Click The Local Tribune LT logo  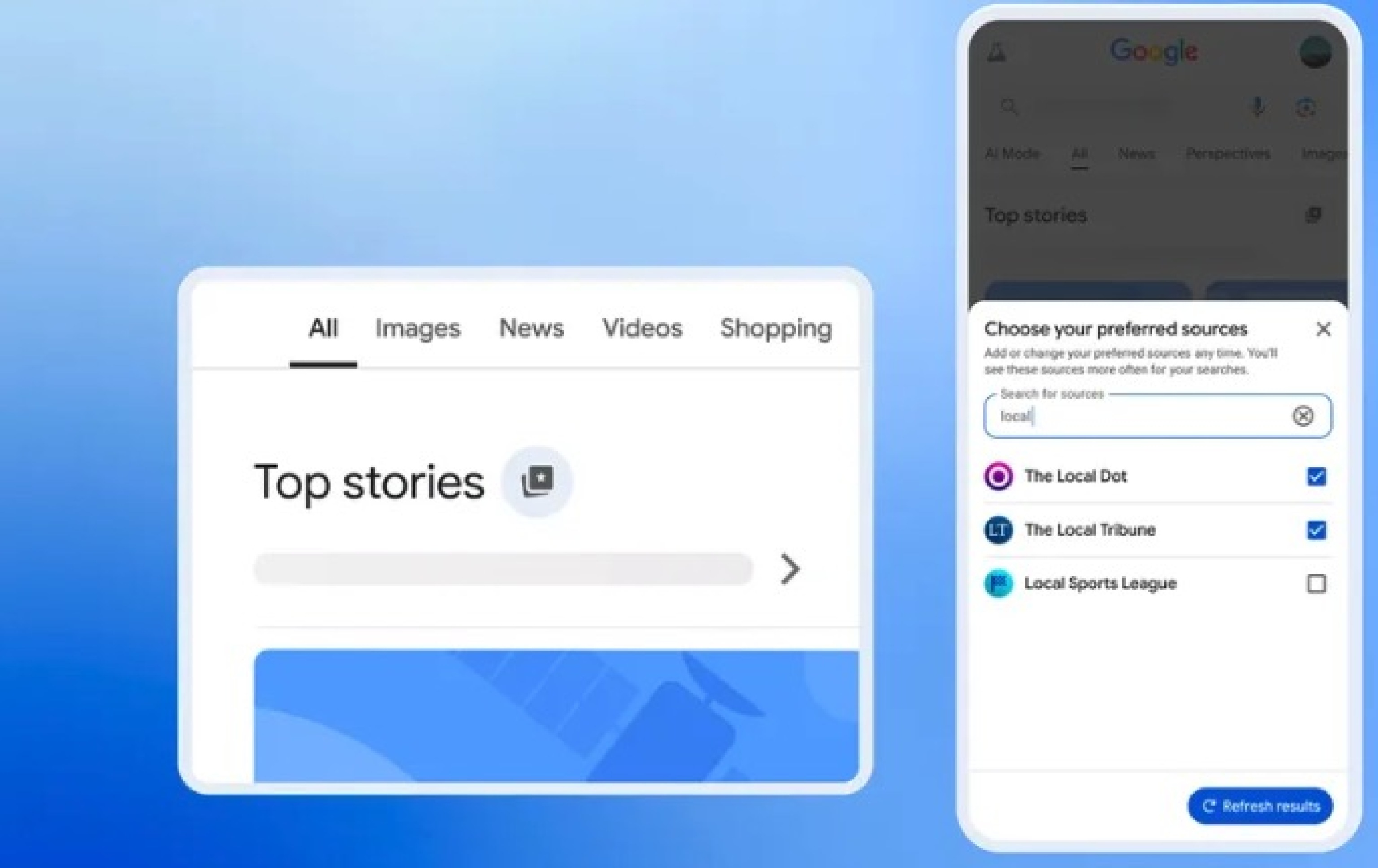[999, 530]
